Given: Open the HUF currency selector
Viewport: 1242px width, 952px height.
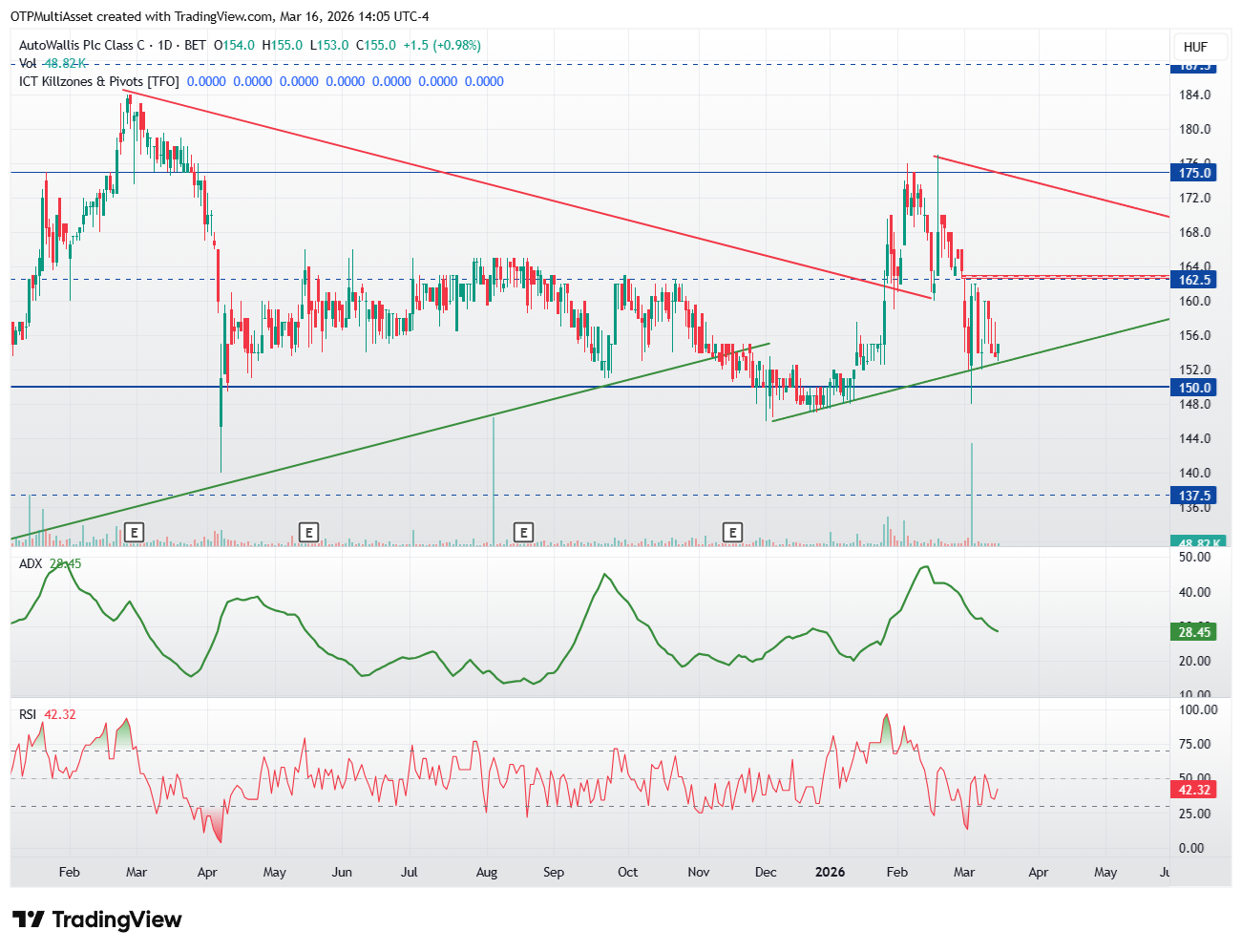Looking at the screenshot, I should 1195,47.
